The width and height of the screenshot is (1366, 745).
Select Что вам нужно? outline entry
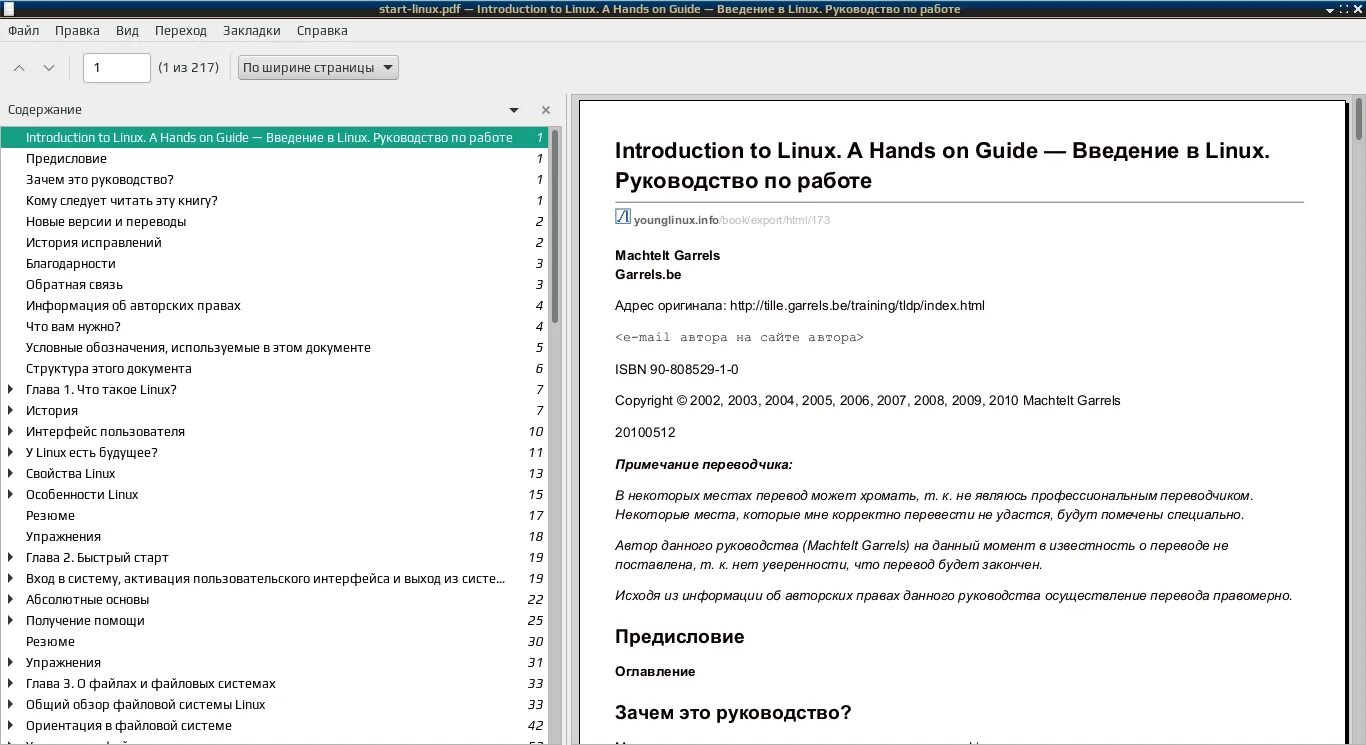(275, 327)
